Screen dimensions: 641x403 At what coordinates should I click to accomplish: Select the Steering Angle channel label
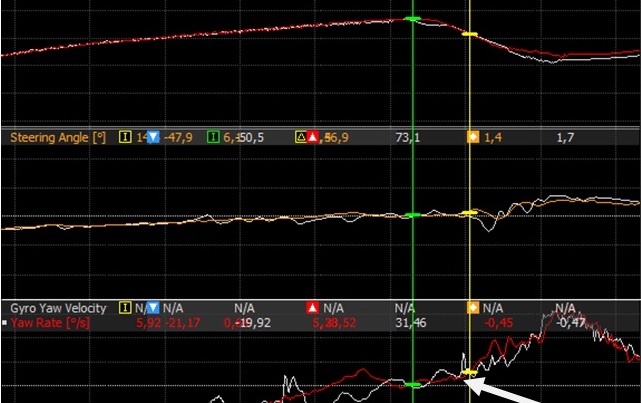58,137
